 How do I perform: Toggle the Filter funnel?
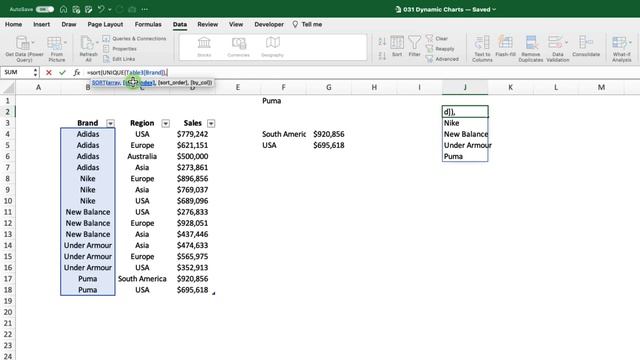coord(414,46)
